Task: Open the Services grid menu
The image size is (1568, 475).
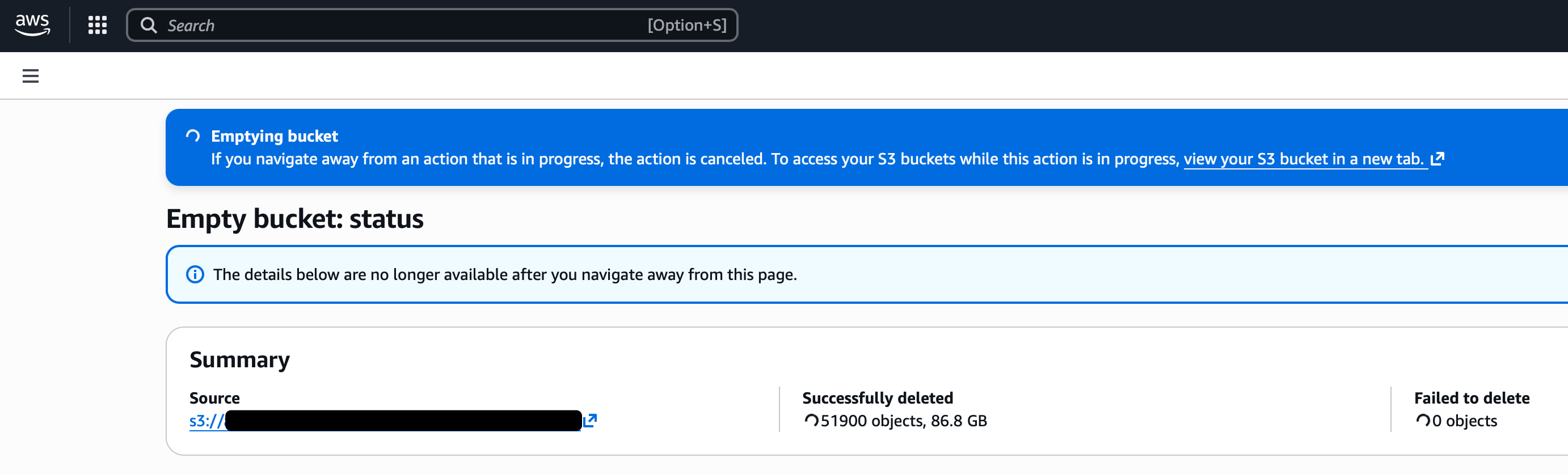Action: tap(98, 25)
